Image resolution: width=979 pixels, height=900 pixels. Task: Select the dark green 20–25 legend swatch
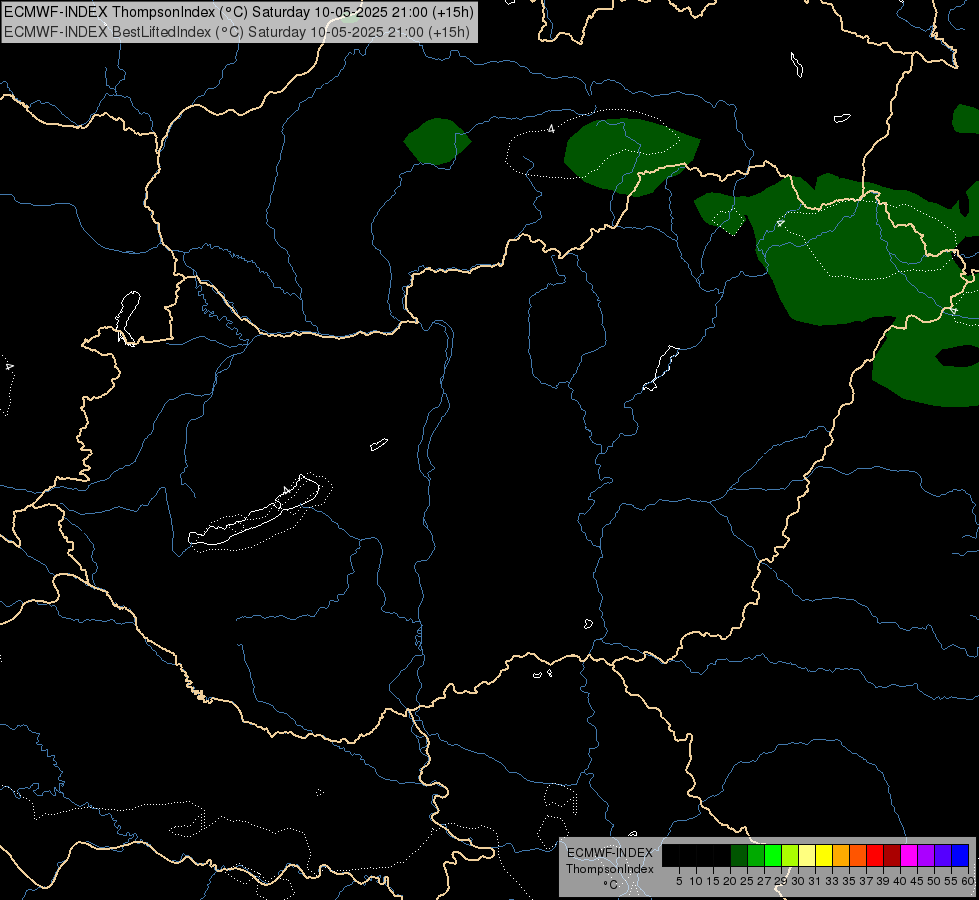pyautogui.click(x=739, y=855)
